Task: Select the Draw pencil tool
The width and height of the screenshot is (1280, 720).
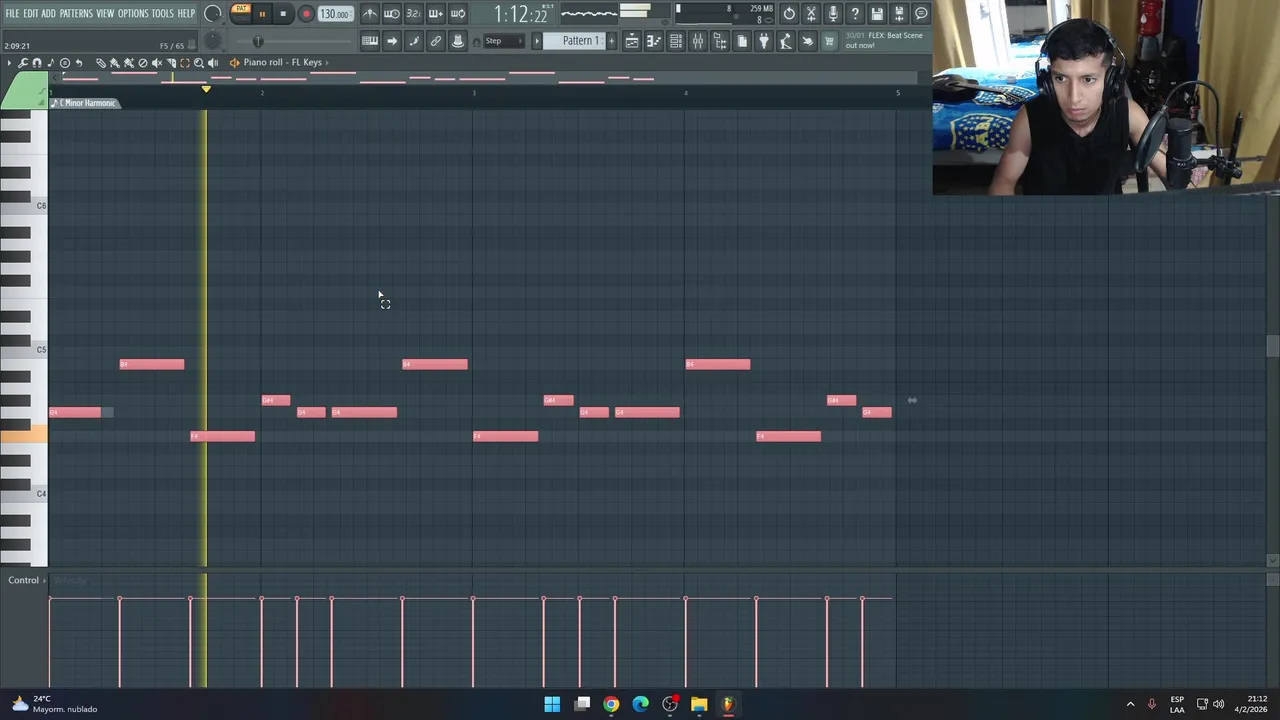Action: 100,63
